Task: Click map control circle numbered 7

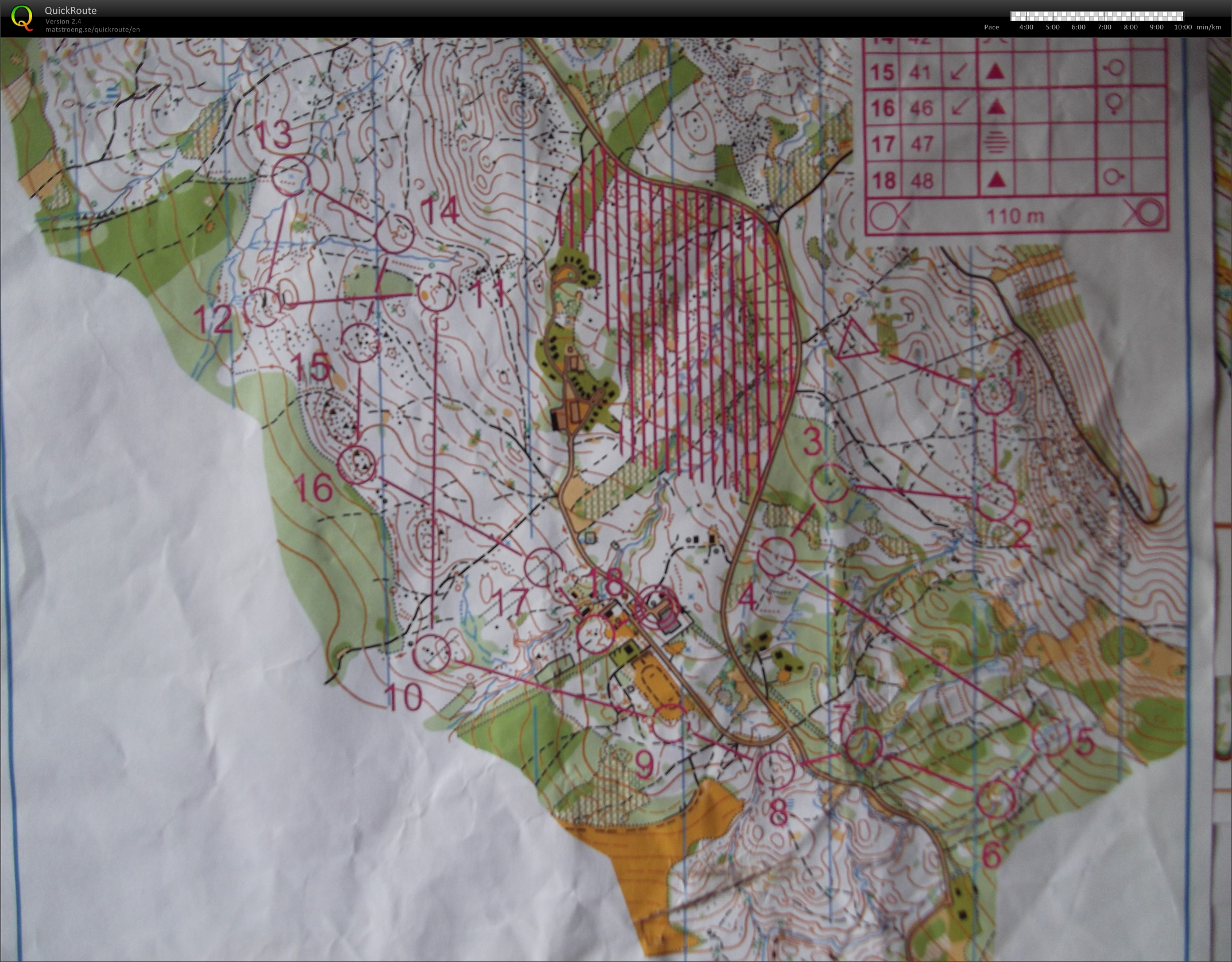Action: click(x=864, y=745)
